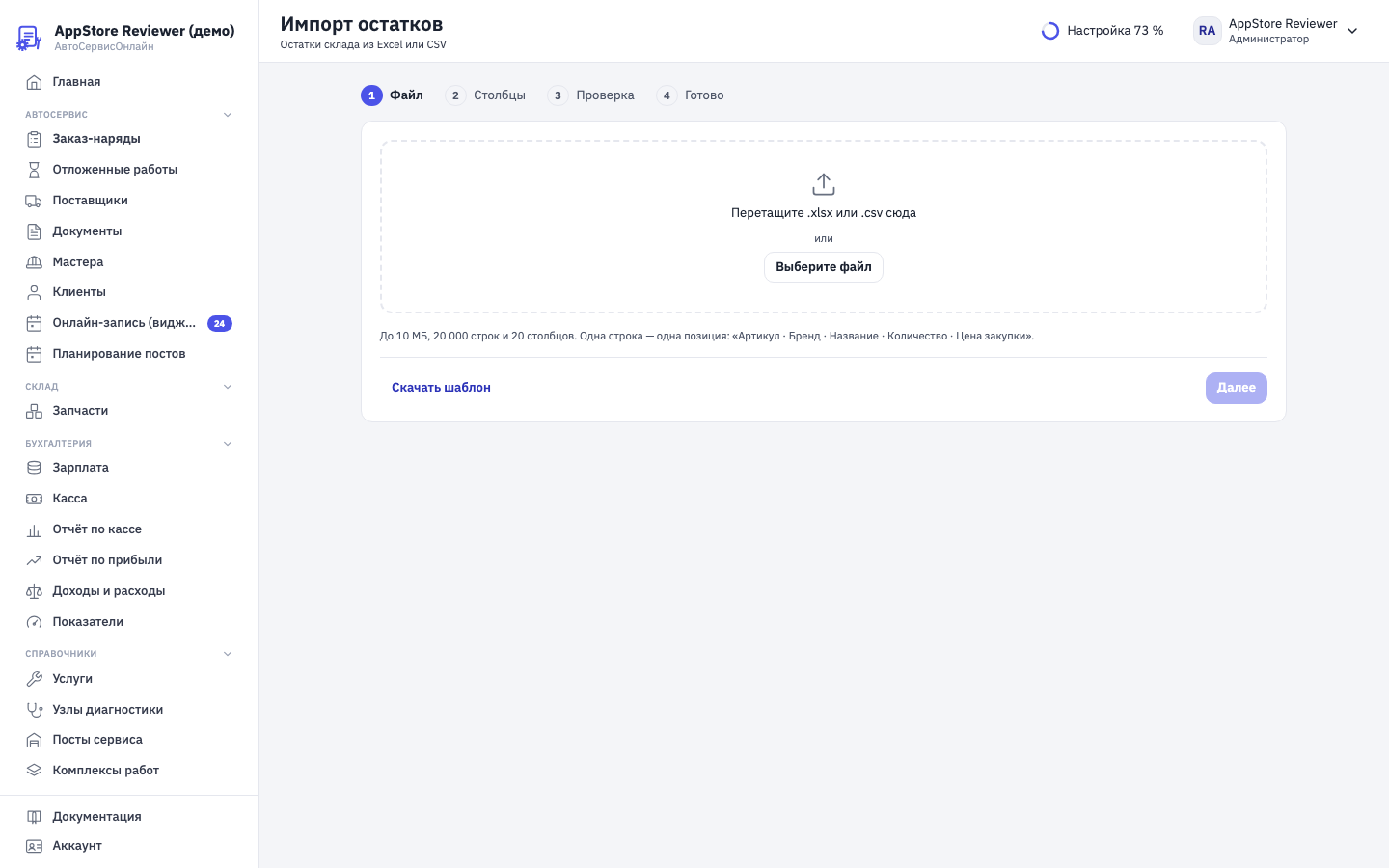
Task: Click the 24 badge on Онлайн-запись
Action: click(x=220, y=324)
